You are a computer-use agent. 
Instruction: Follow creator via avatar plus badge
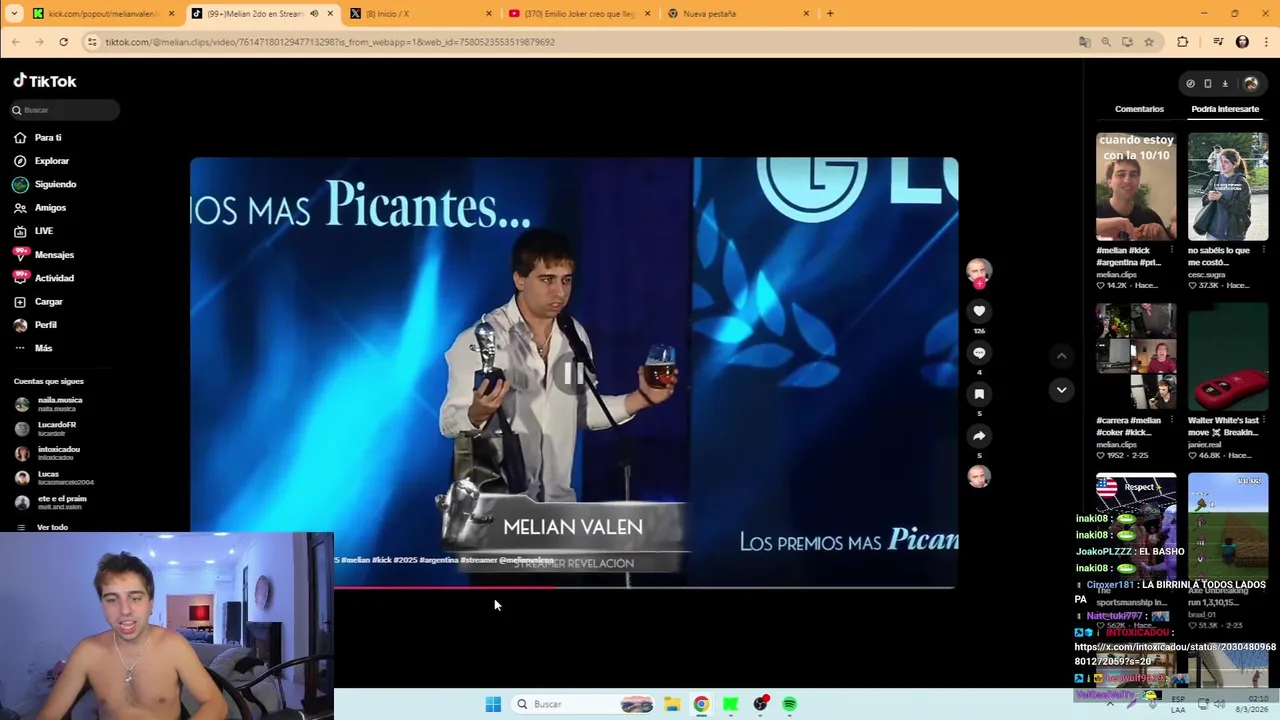tap(979, 285)
